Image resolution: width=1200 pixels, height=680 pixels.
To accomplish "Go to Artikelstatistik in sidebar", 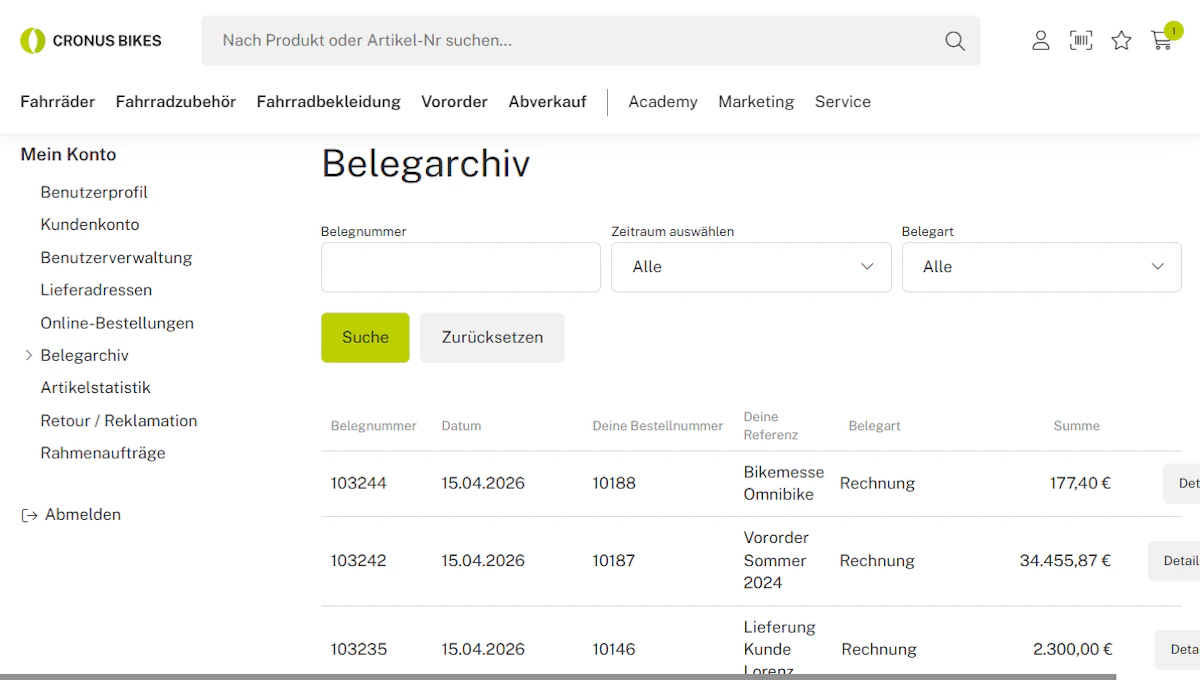I will (x=95, y=388).
